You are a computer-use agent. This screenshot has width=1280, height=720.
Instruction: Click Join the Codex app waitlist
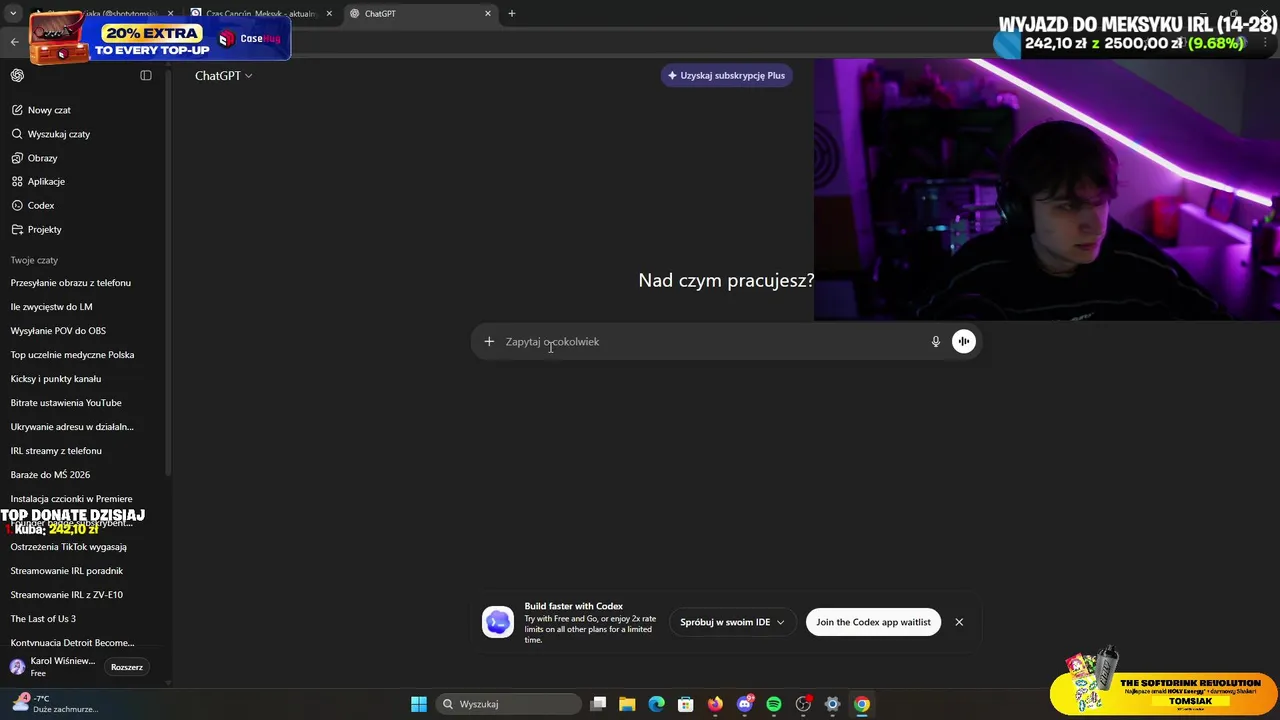click(873, 622)
